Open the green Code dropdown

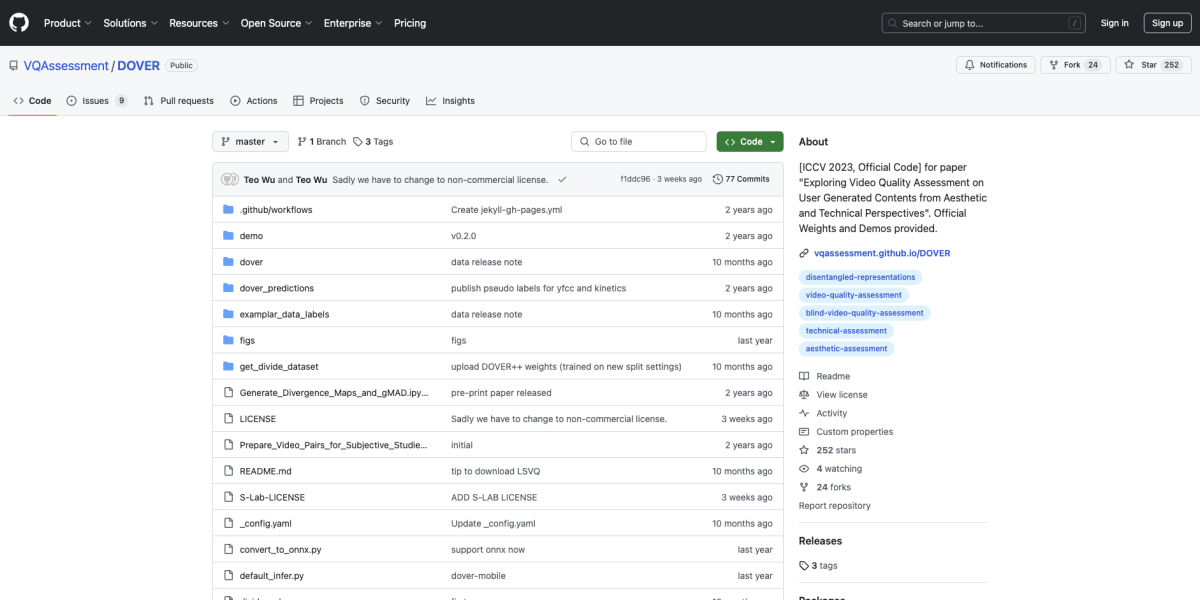tap(749, 142)
